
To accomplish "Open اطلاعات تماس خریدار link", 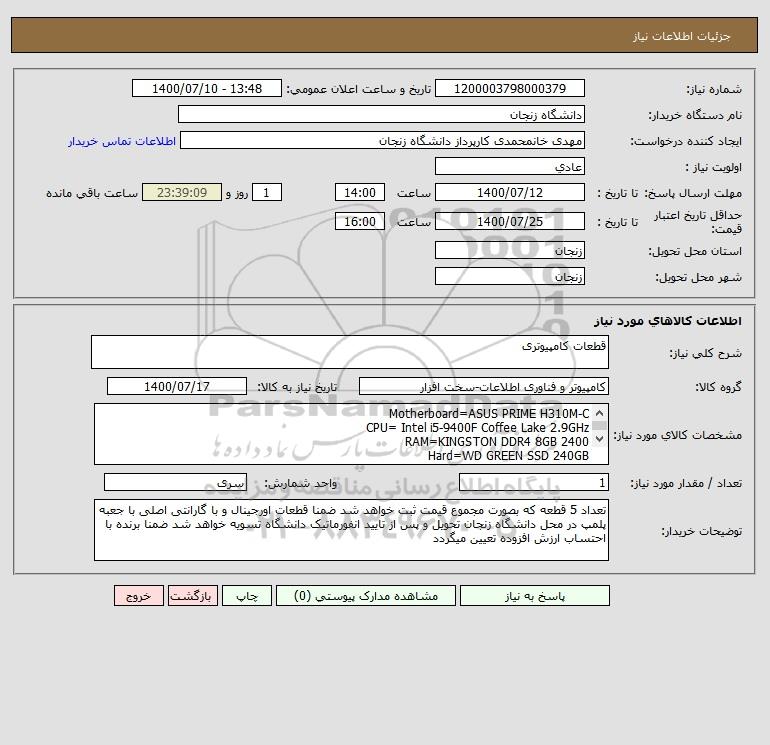I will click(122, 141).
